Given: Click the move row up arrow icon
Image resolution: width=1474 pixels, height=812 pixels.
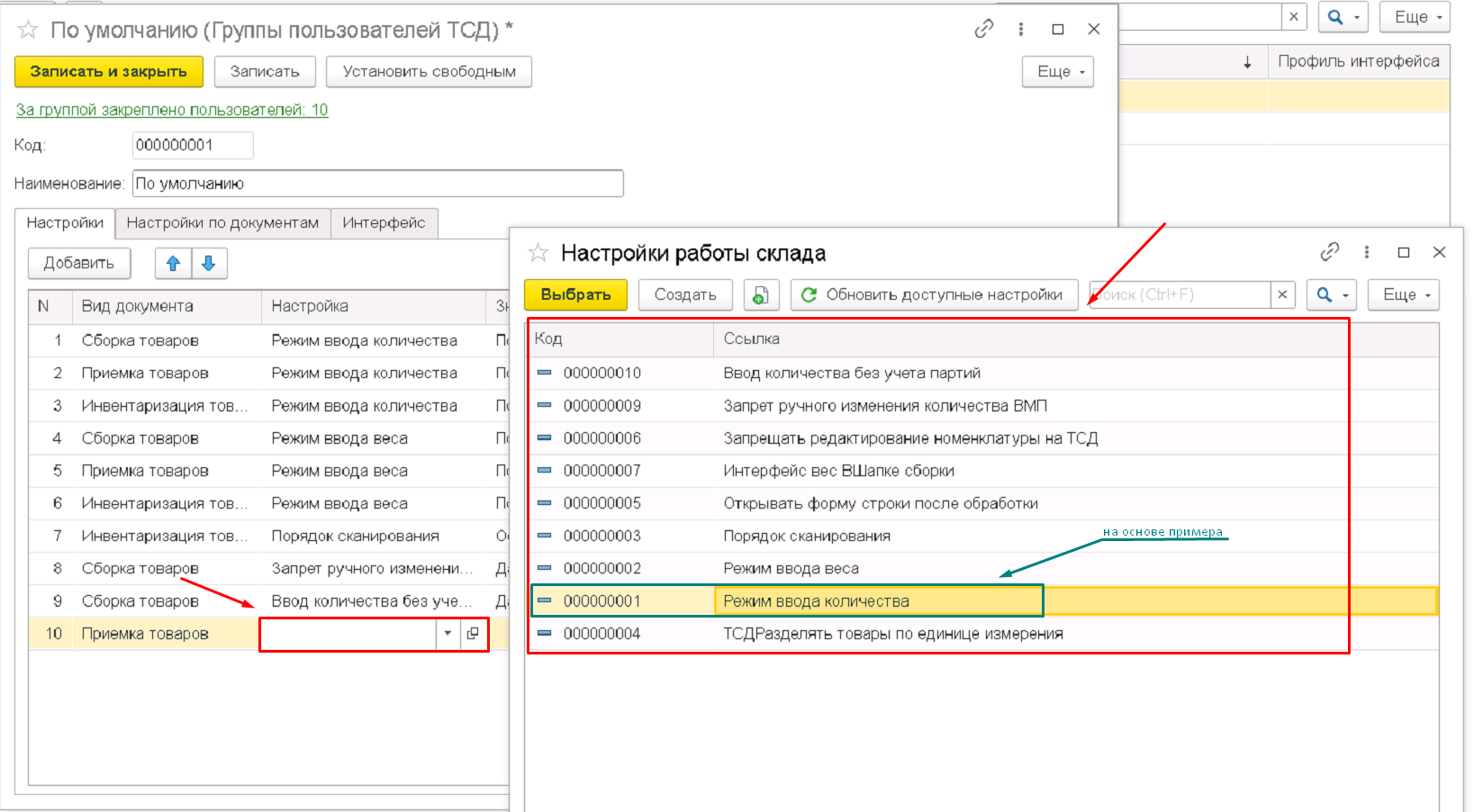Looking at the screenshot, I should pyautogui.click(x=173, y=263).
